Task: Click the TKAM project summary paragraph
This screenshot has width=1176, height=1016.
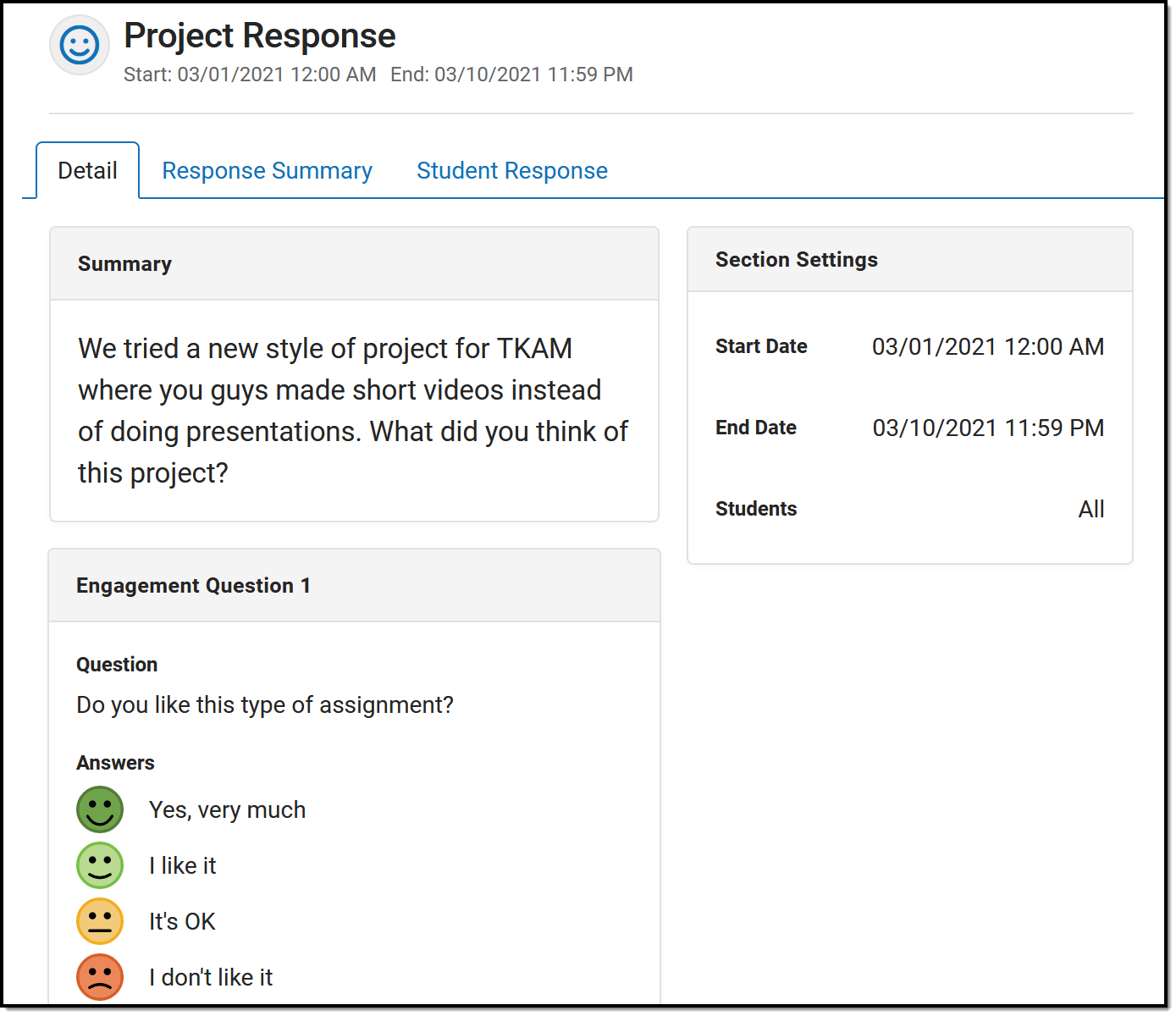Action: pyautogui.click(x=353, y=411)
